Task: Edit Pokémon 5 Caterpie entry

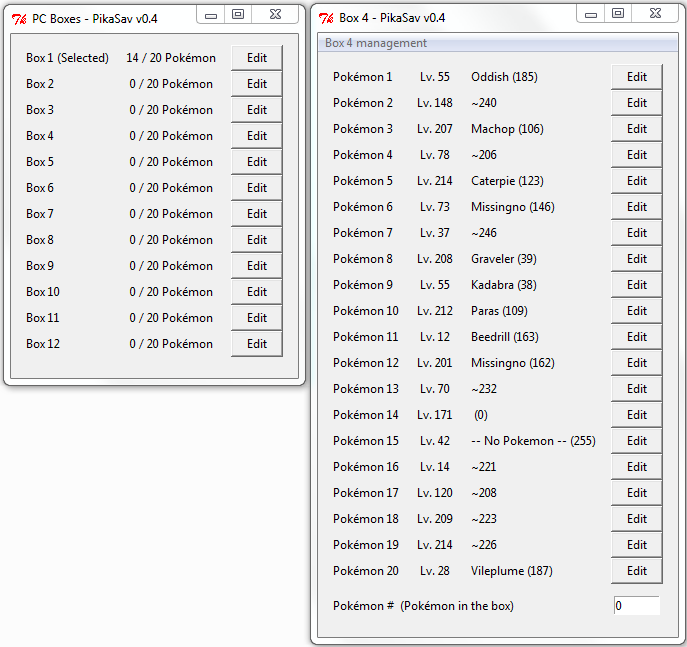Action: click(x=637, y=181)
